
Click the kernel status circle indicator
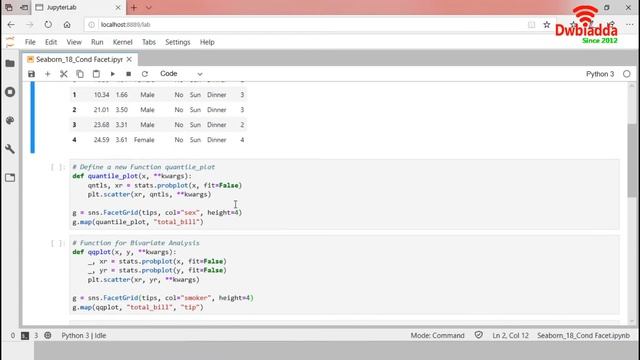click(x=627, y=74)
